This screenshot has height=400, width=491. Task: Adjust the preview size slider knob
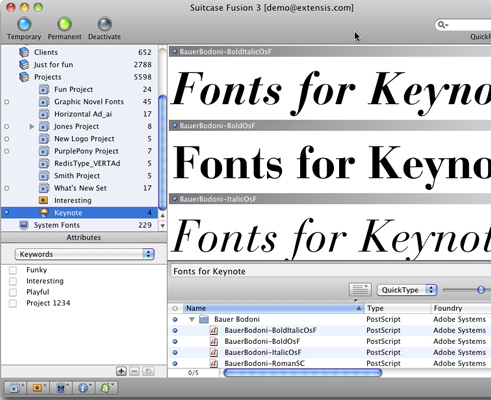481,290
